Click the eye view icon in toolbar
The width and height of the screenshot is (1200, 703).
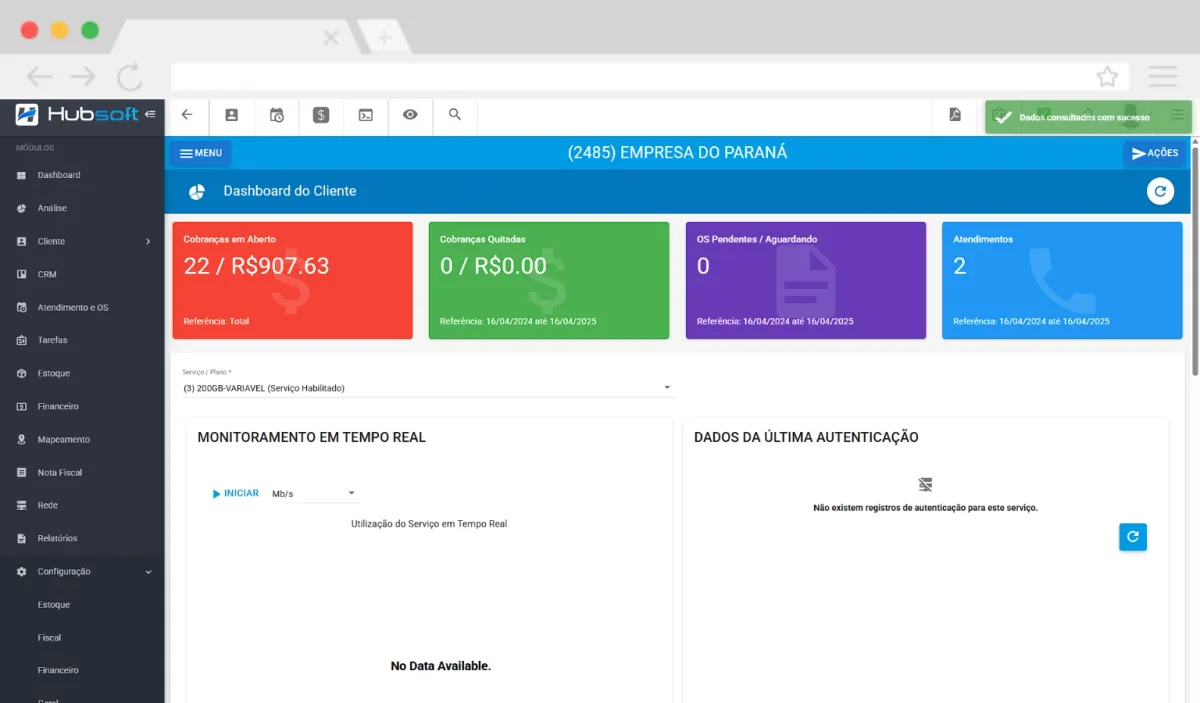pyautogui.click(x=410, y=115)
